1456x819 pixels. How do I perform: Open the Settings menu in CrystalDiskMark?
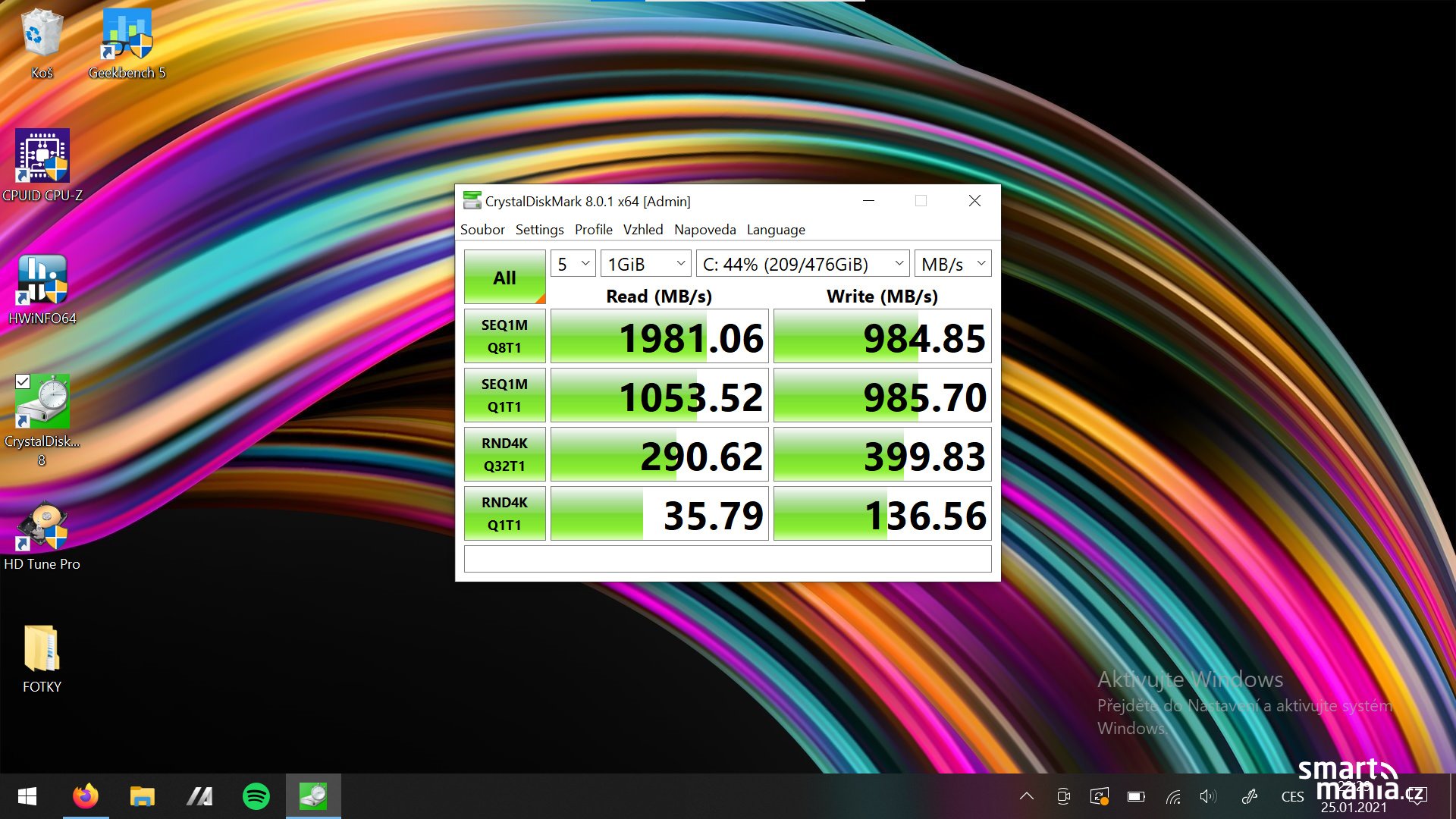tap(539, 229)
